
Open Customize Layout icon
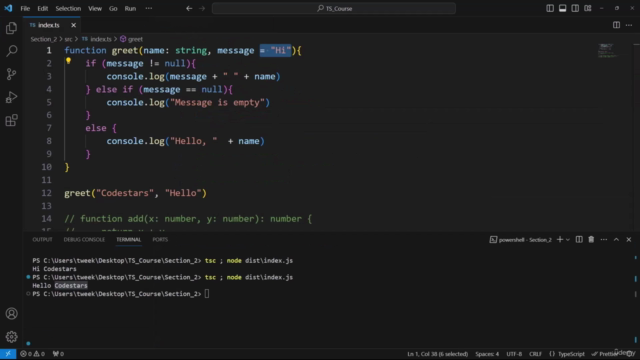pyautogui.click(x=588, y=8)
